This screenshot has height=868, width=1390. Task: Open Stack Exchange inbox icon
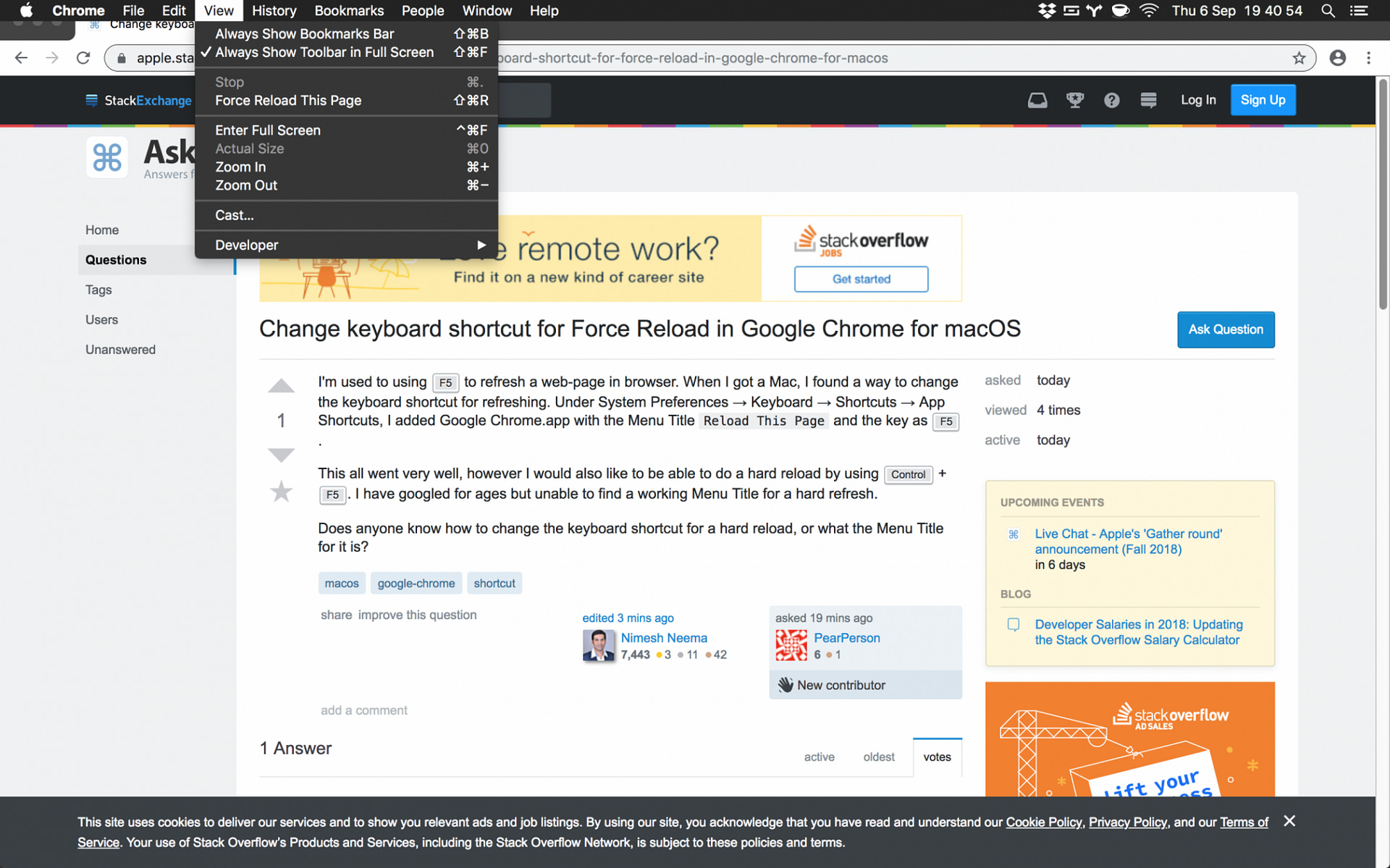[1037, 100]
